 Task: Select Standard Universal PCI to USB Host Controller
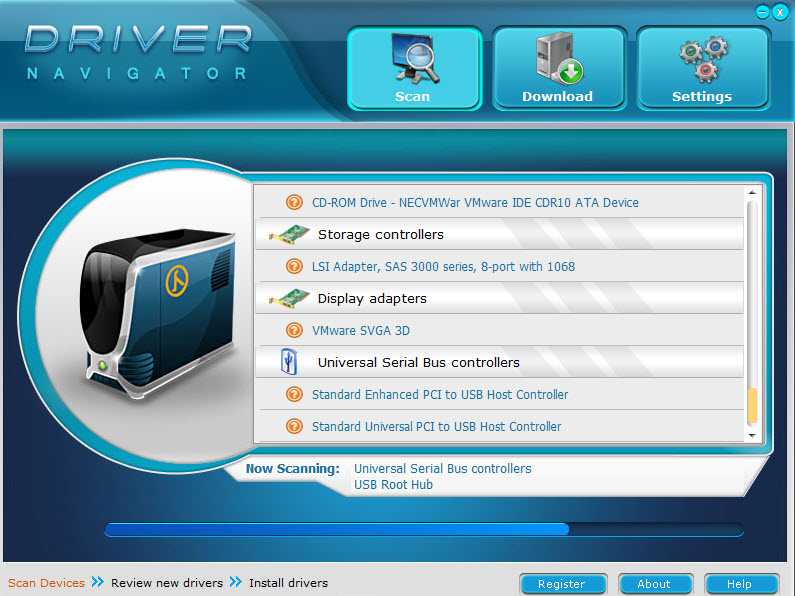(499, 426)
